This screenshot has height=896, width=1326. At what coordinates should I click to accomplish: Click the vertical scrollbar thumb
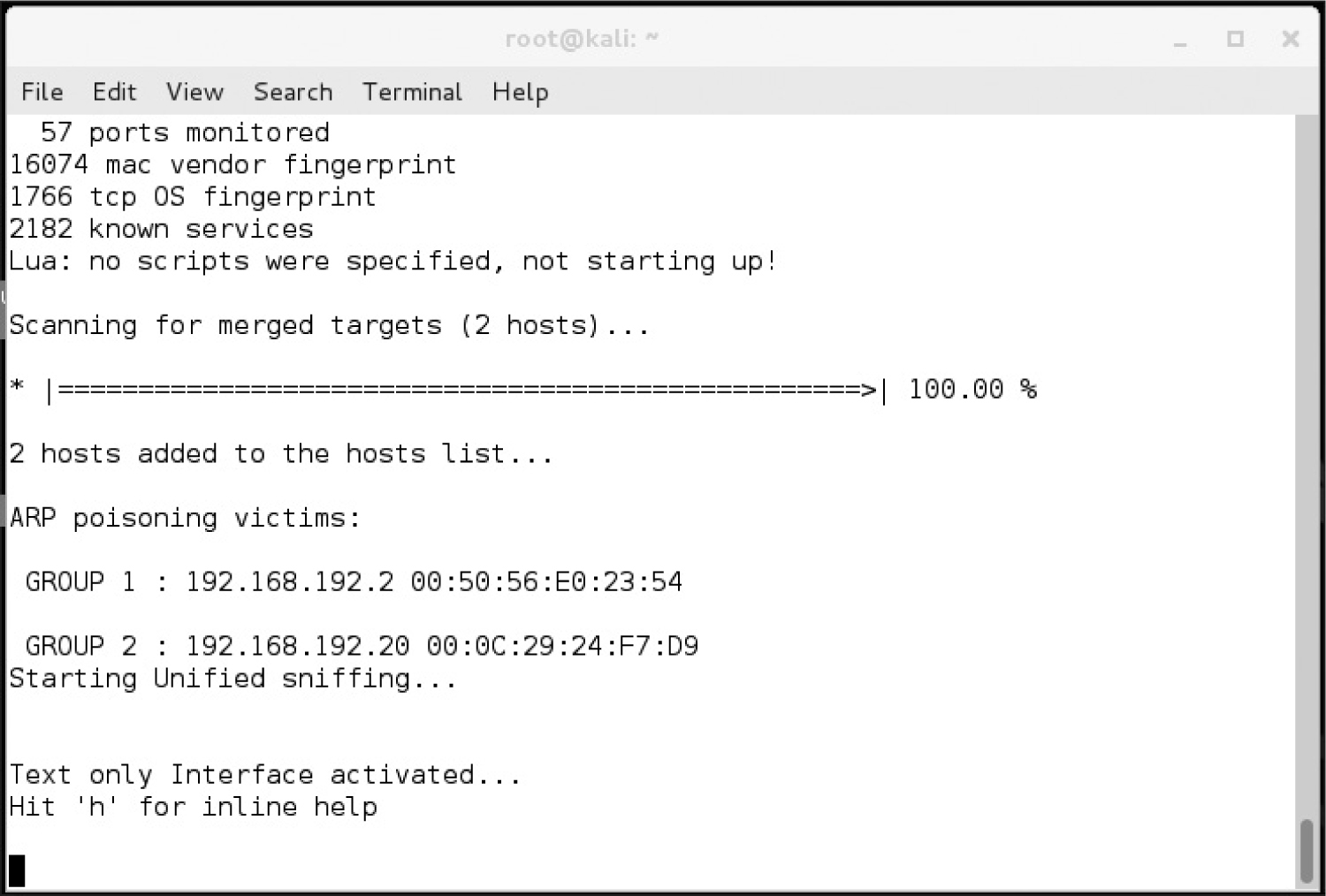[1307, 851]
